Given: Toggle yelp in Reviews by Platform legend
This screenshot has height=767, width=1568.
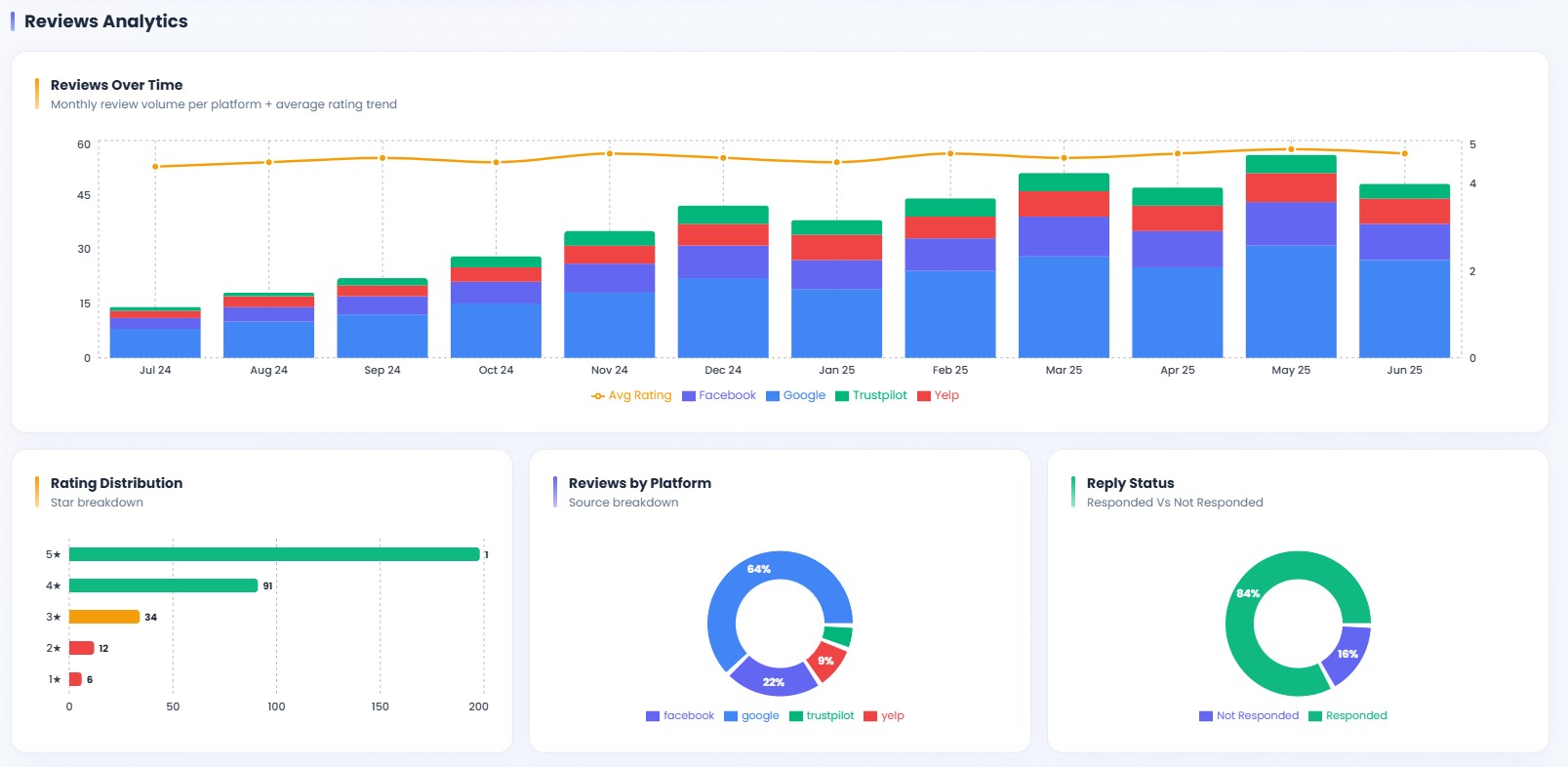Looking at the screenshot, I should click(x=884, y=715).
